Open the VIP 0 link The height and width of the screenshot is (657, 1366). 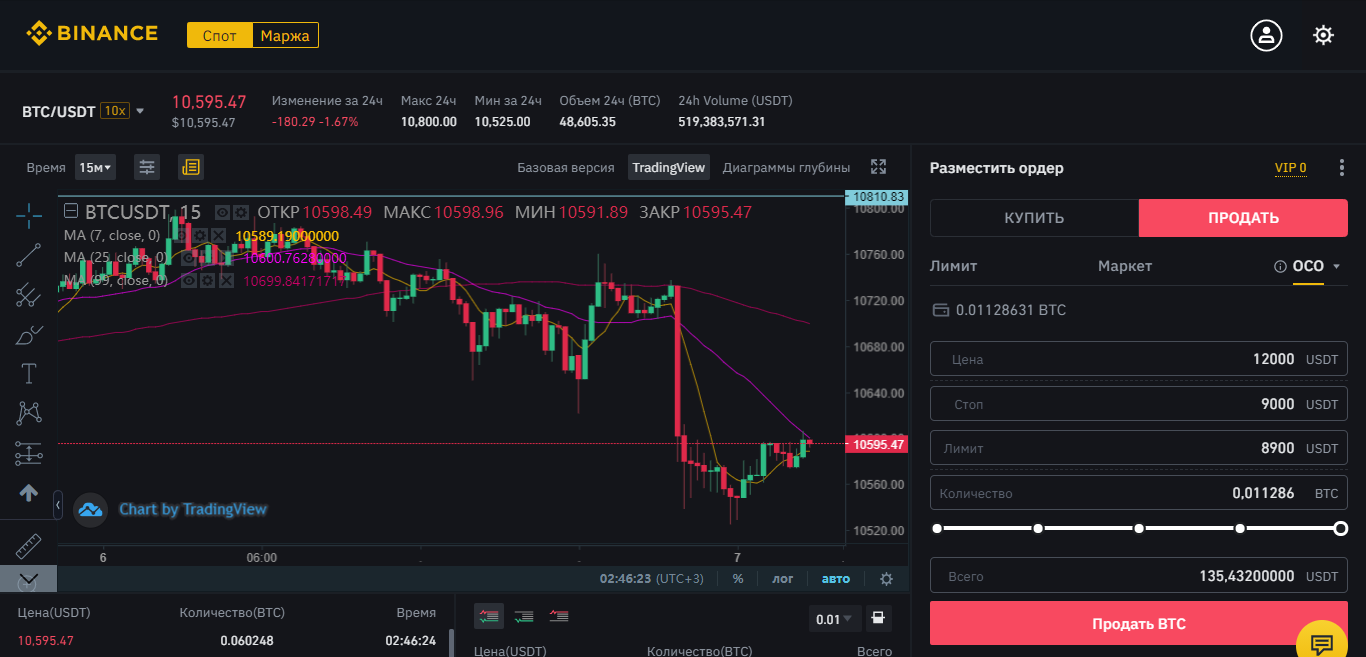[1290, 167]
